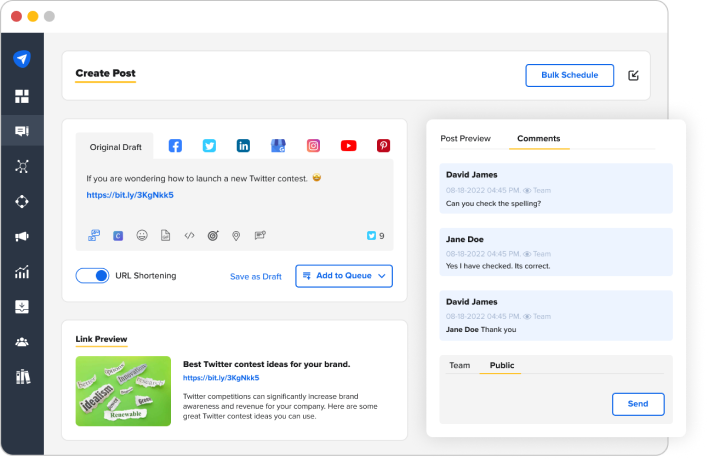Open the bit.ly link in the draft text

pos(130,195)
